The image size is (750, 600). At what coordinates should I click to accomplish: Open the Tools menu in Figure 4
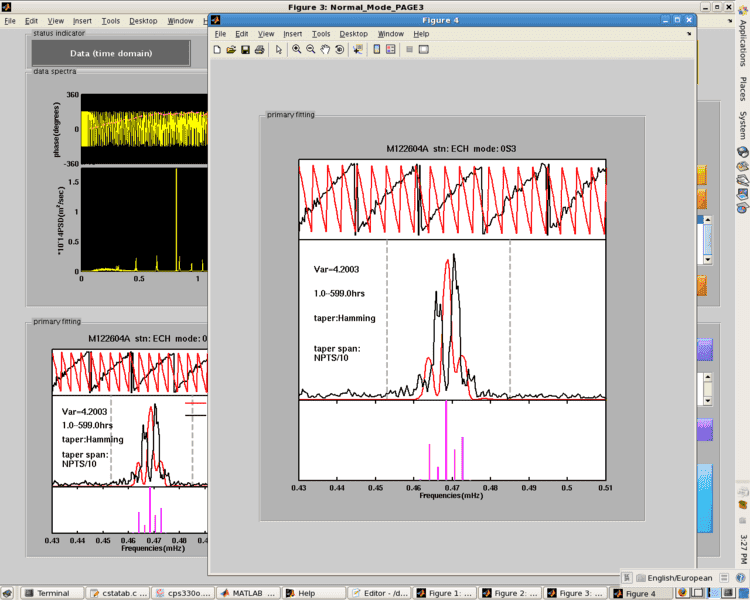(321, 34)
